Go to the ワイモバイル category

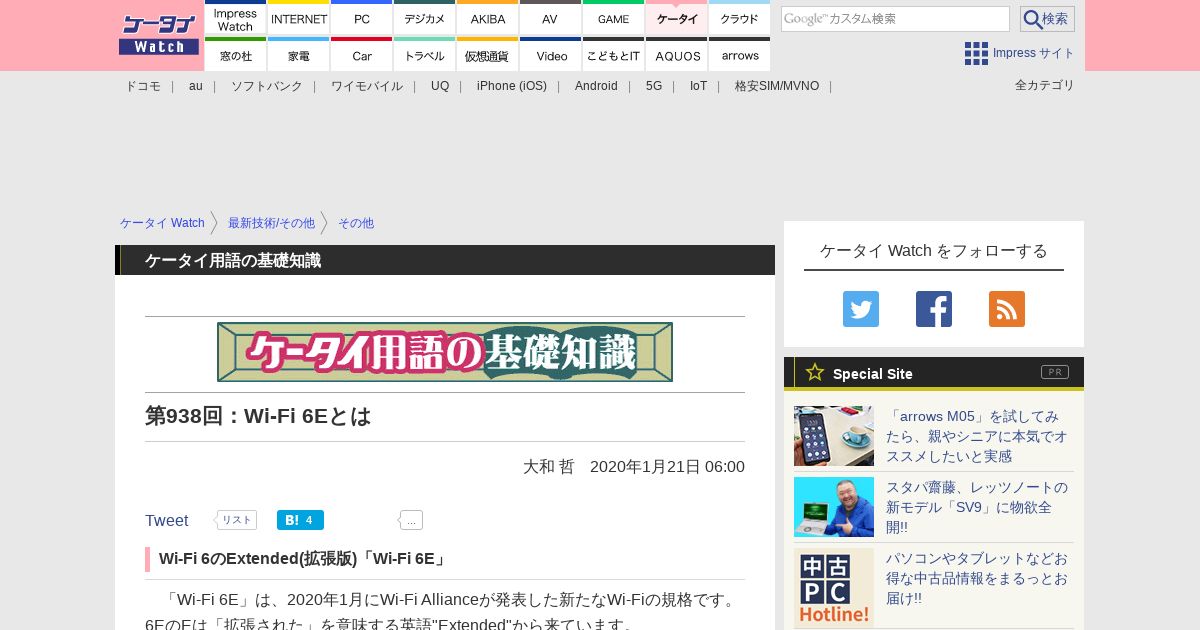(367, 86)
